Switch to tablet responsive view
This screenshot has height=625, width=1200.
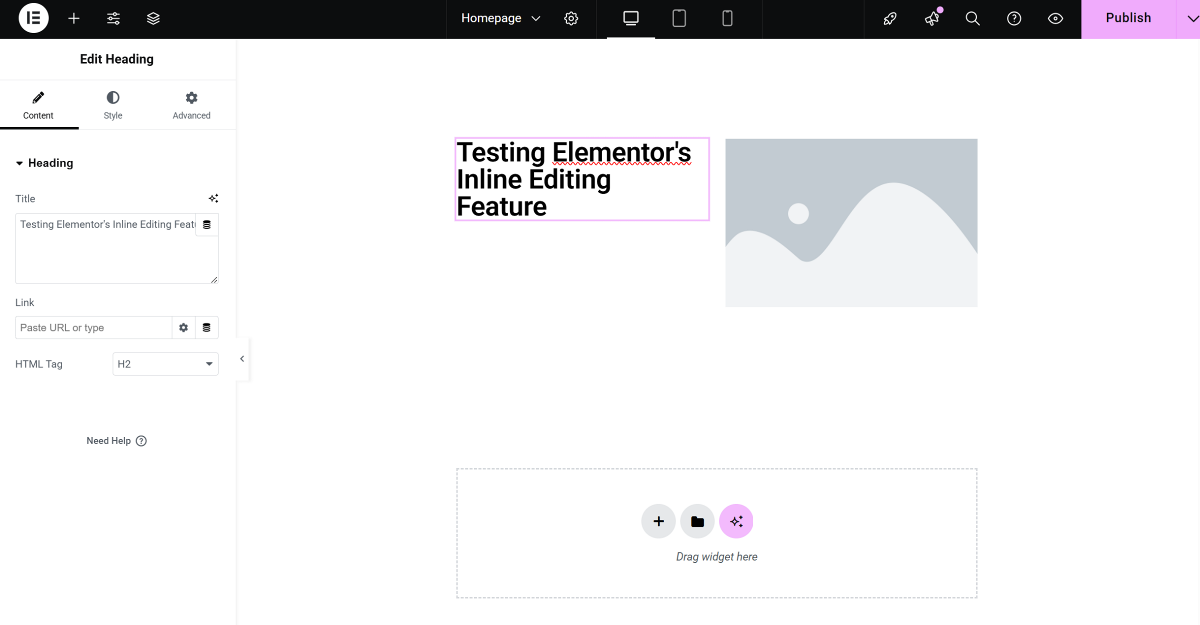pyautogui.click(x=679, y=19)
